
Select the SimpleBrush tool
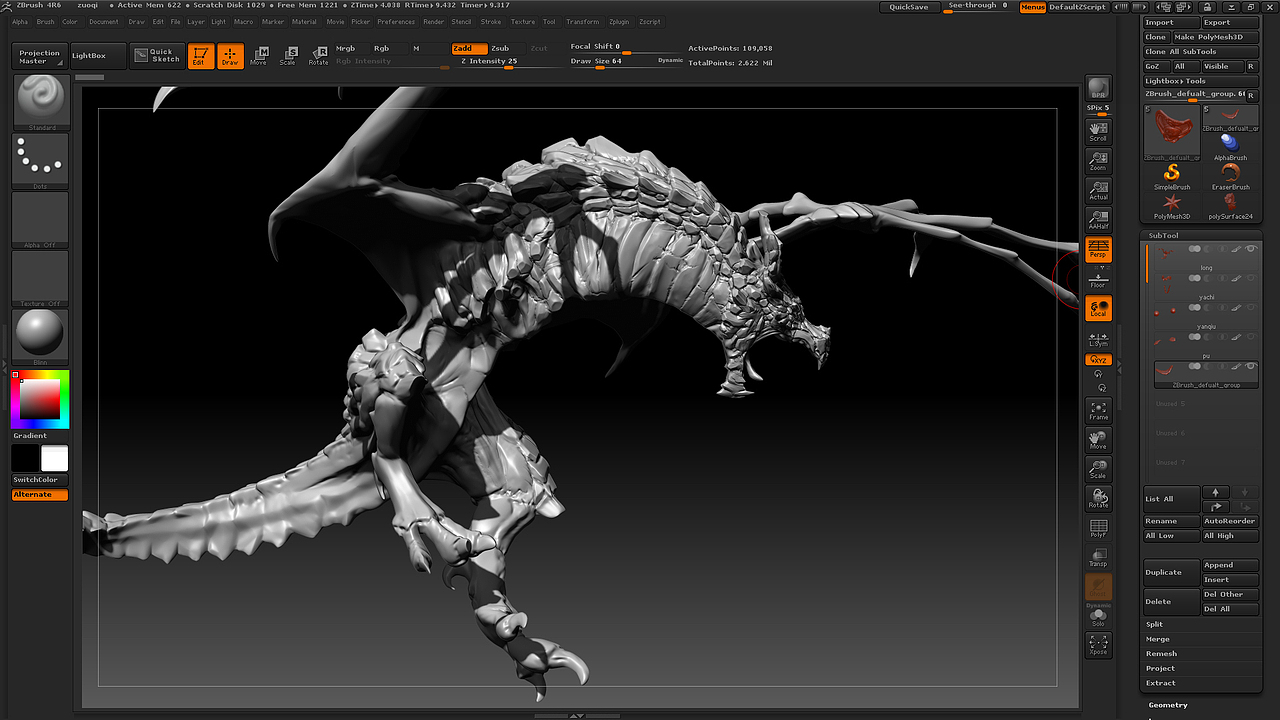coord(1172,176)
